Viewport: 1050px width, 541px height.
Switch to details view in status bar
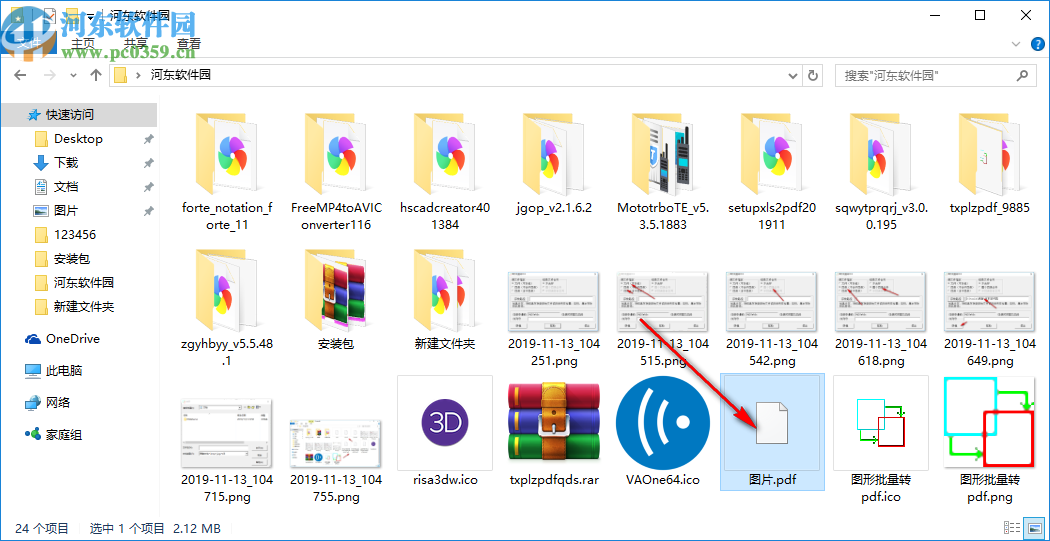pos(1014,528)
